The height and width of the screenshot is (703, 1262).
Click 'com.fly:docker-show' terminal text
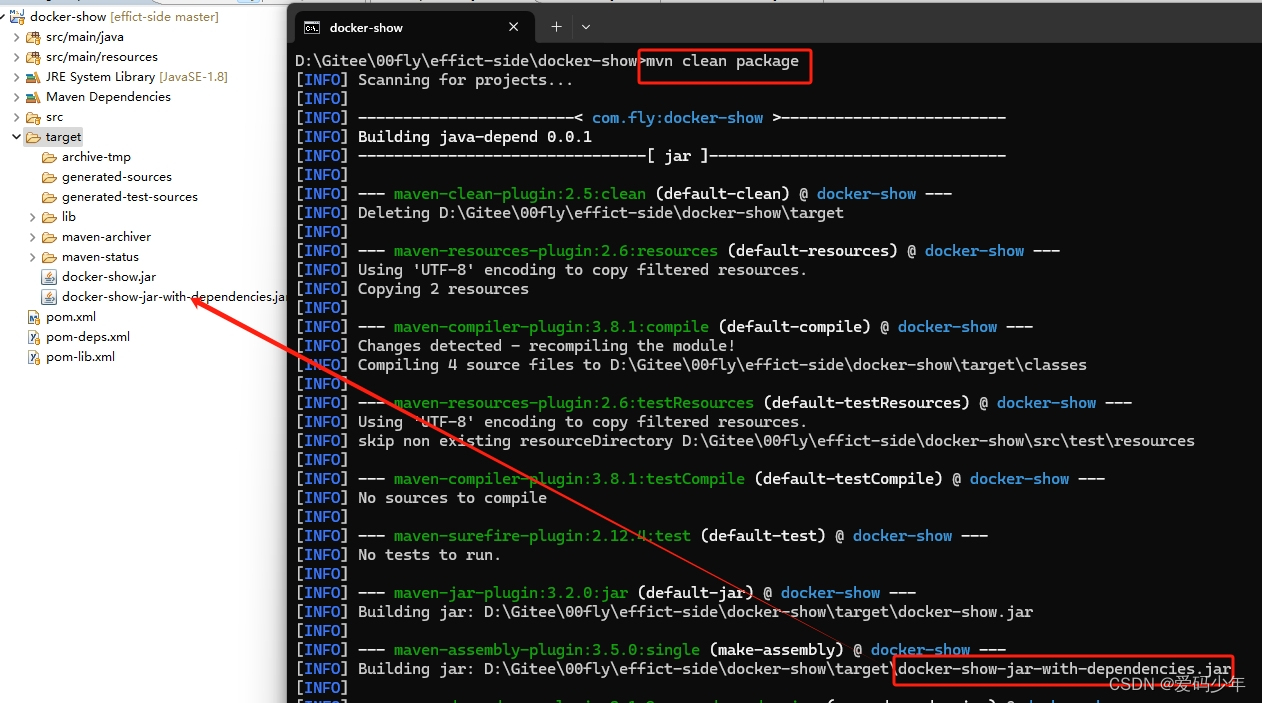[678, 118]
